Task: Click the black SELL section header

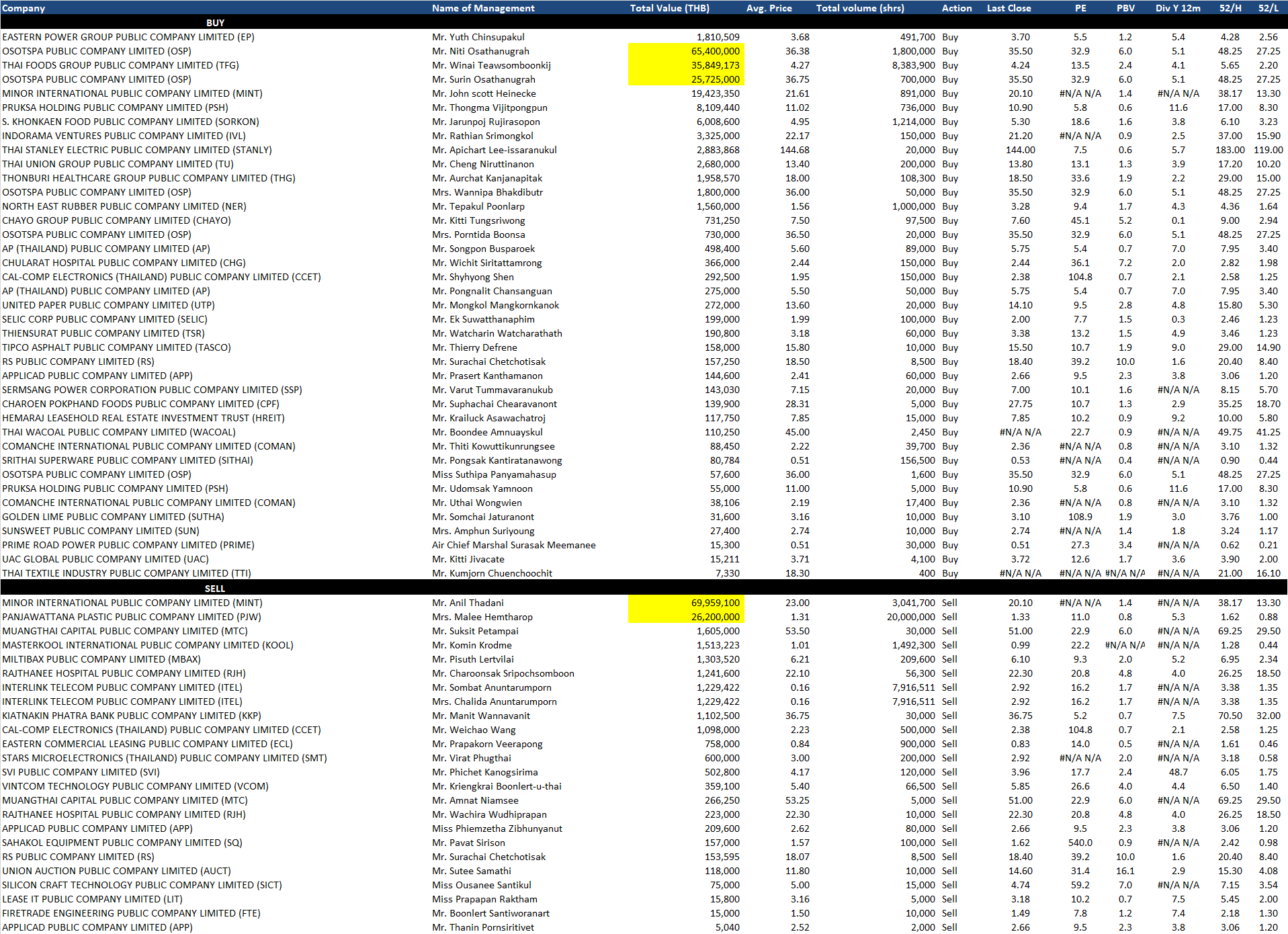Action: coord(215,589)
